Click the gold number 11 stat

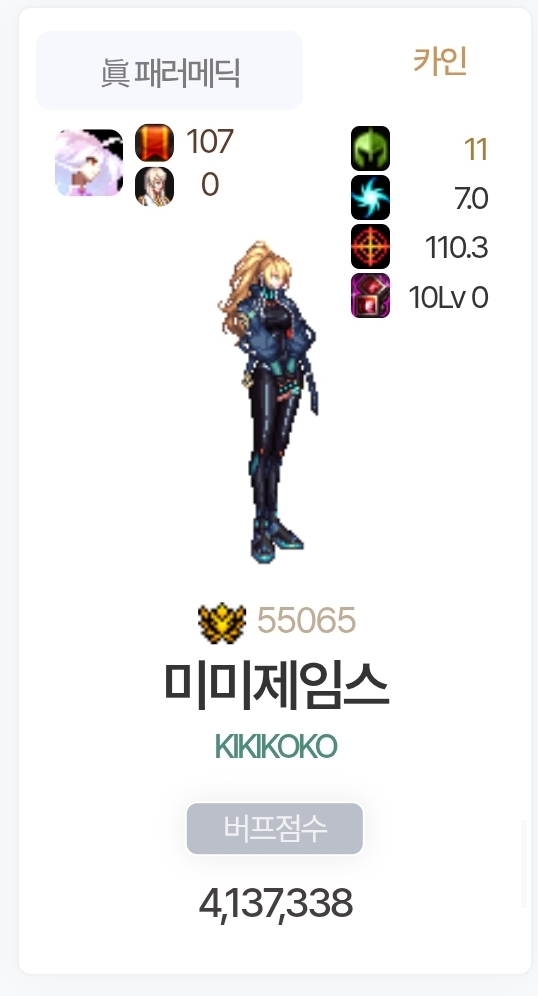476,150
